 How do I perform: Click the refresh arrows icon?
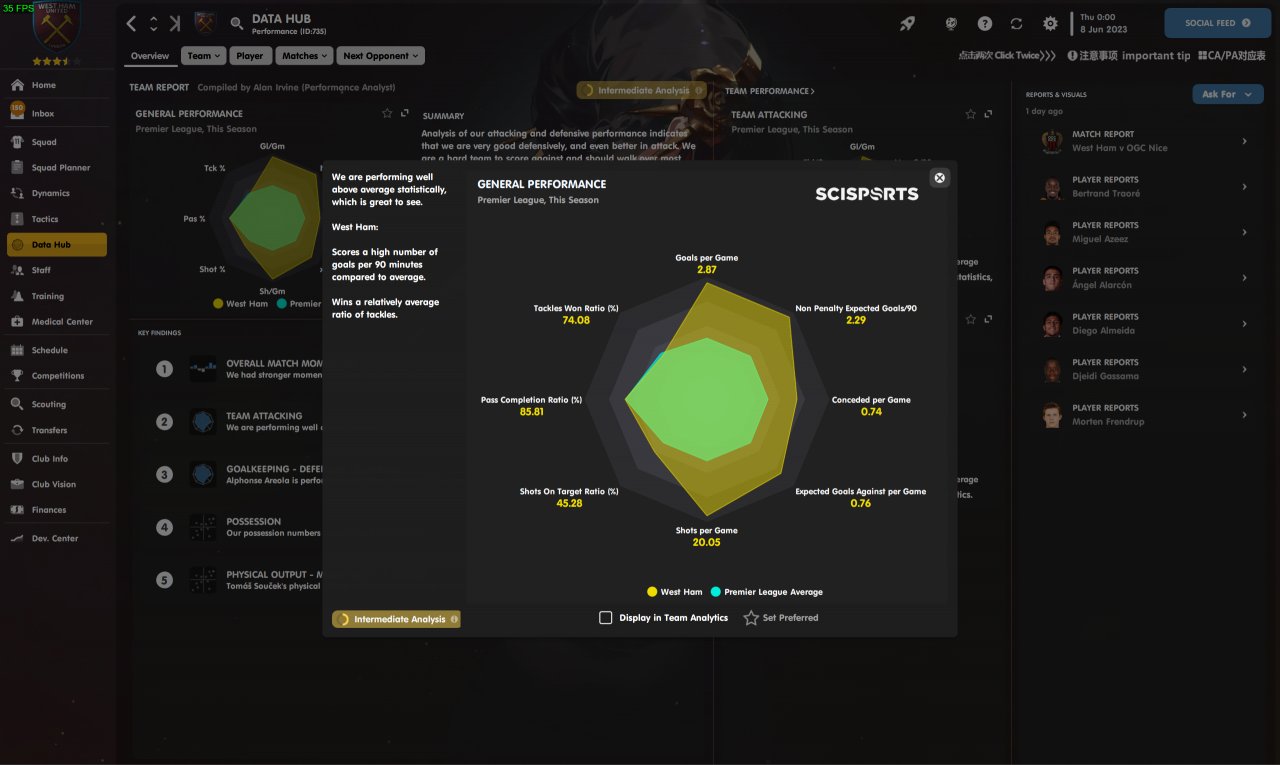pyautogui.click(x=1017, y=23)
